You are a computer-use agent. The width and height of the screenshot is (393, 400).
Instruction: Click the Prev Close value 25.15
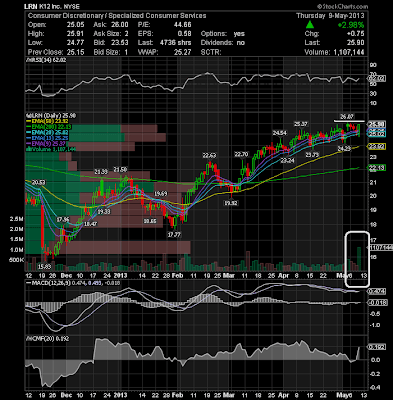pyautogui.click(x=75, y=52)
